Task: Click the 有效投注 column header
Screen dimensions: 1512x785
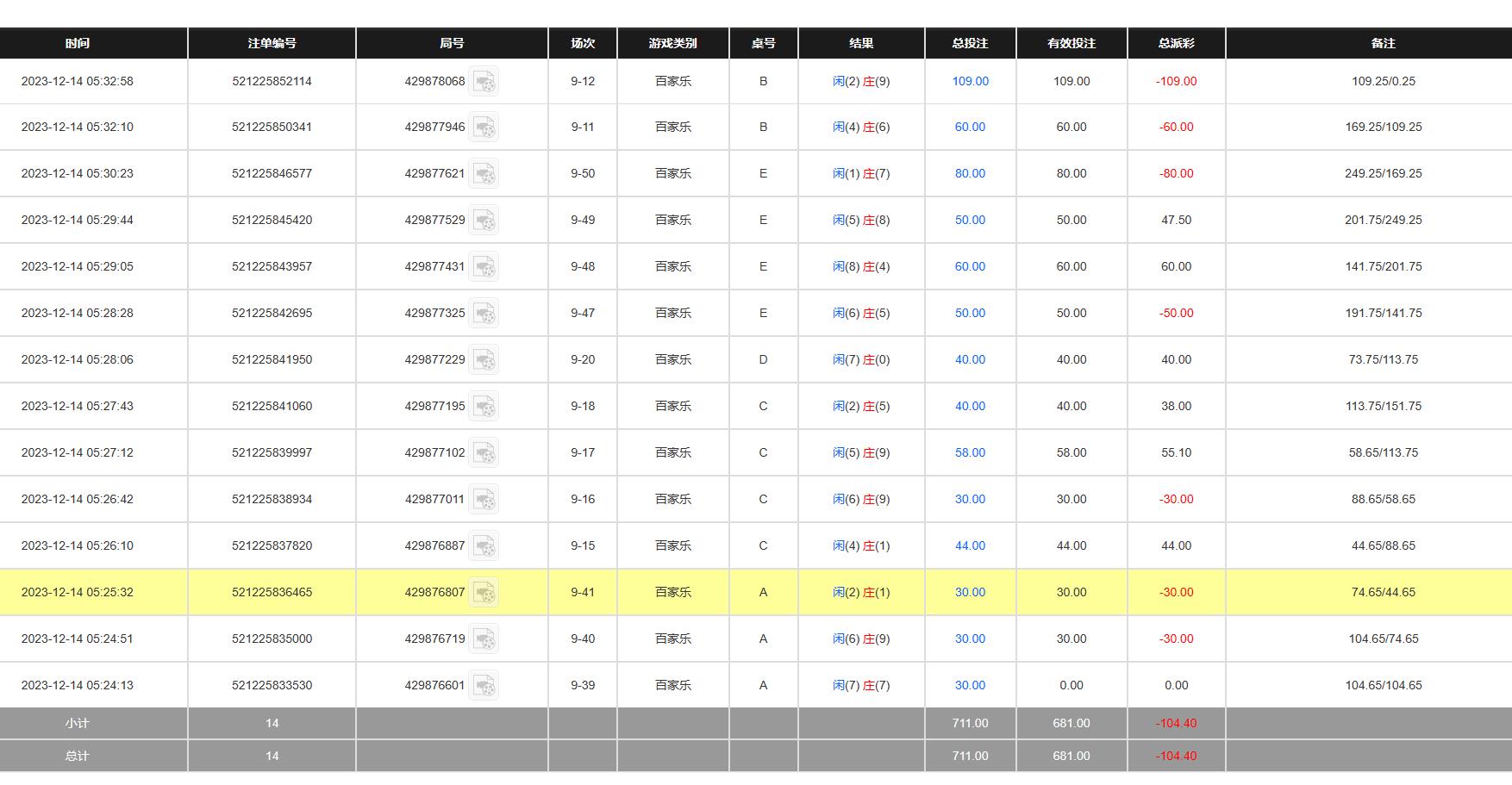Action: 1072,43
